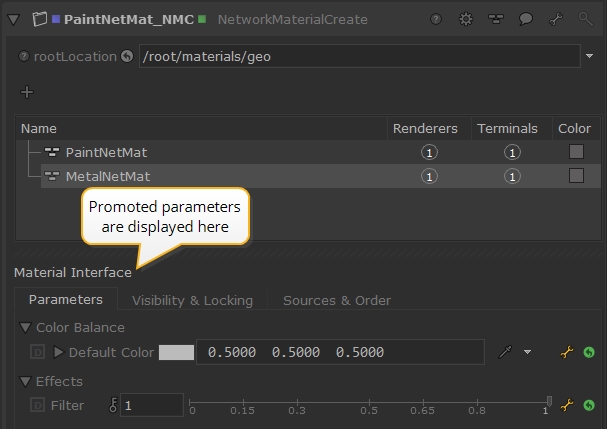Click green revert icon on Filter row

pos(588,406)
